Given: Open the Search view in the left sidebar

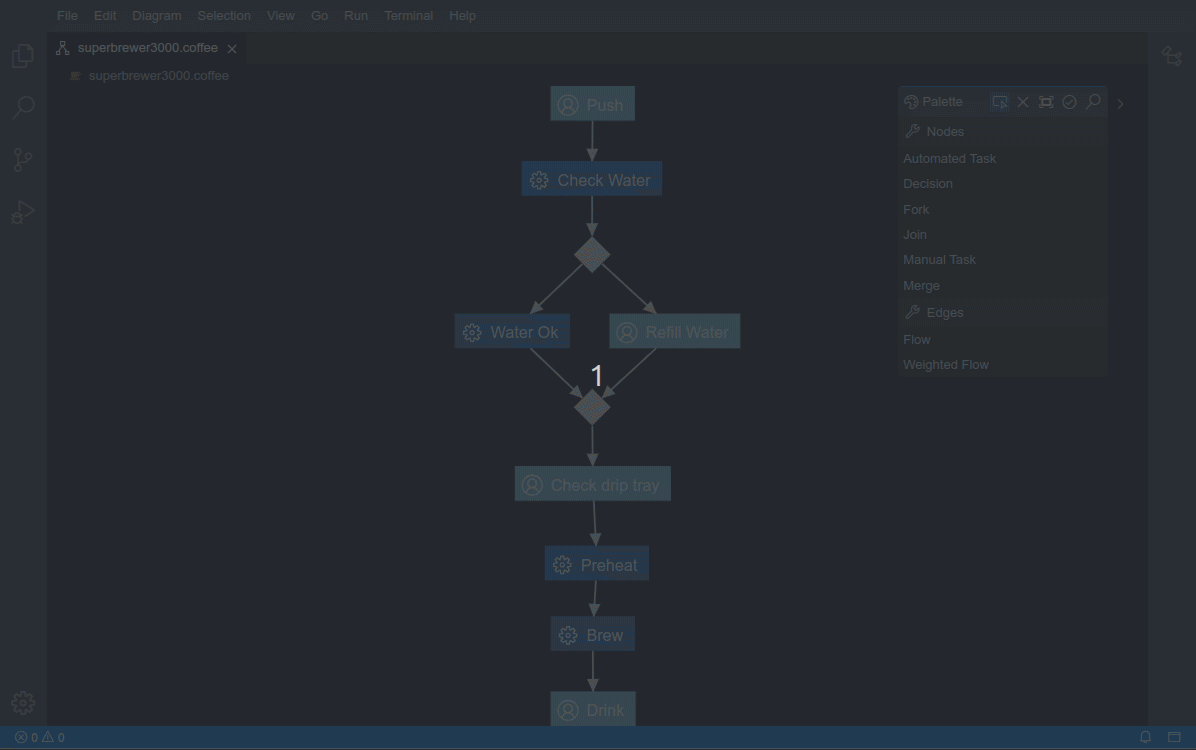Looking at the screenshot, I should (22, 107).
